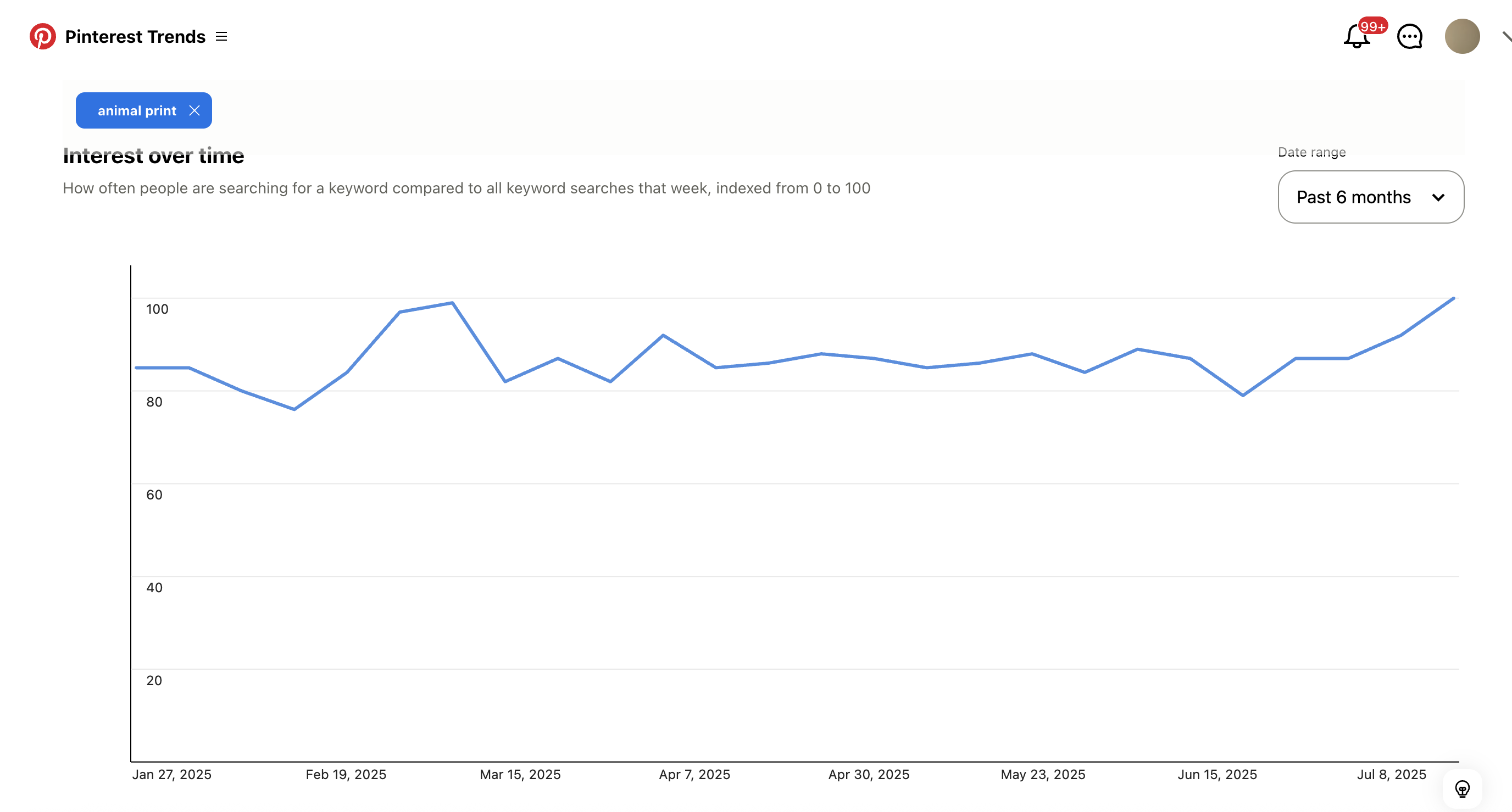Click the final rising point of line
This screenshot has height=812, width=1512.
click(1453, 298)
